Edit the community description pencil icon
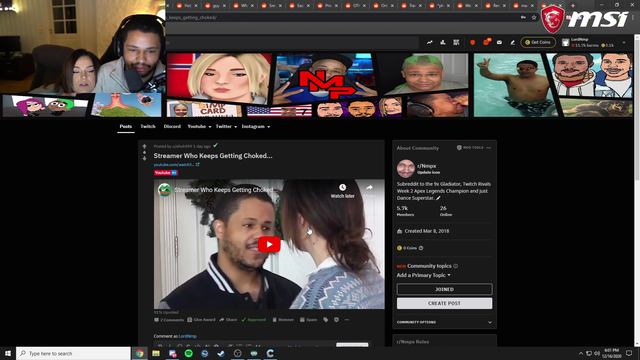640x360 pixels. [x=438, y=198]
